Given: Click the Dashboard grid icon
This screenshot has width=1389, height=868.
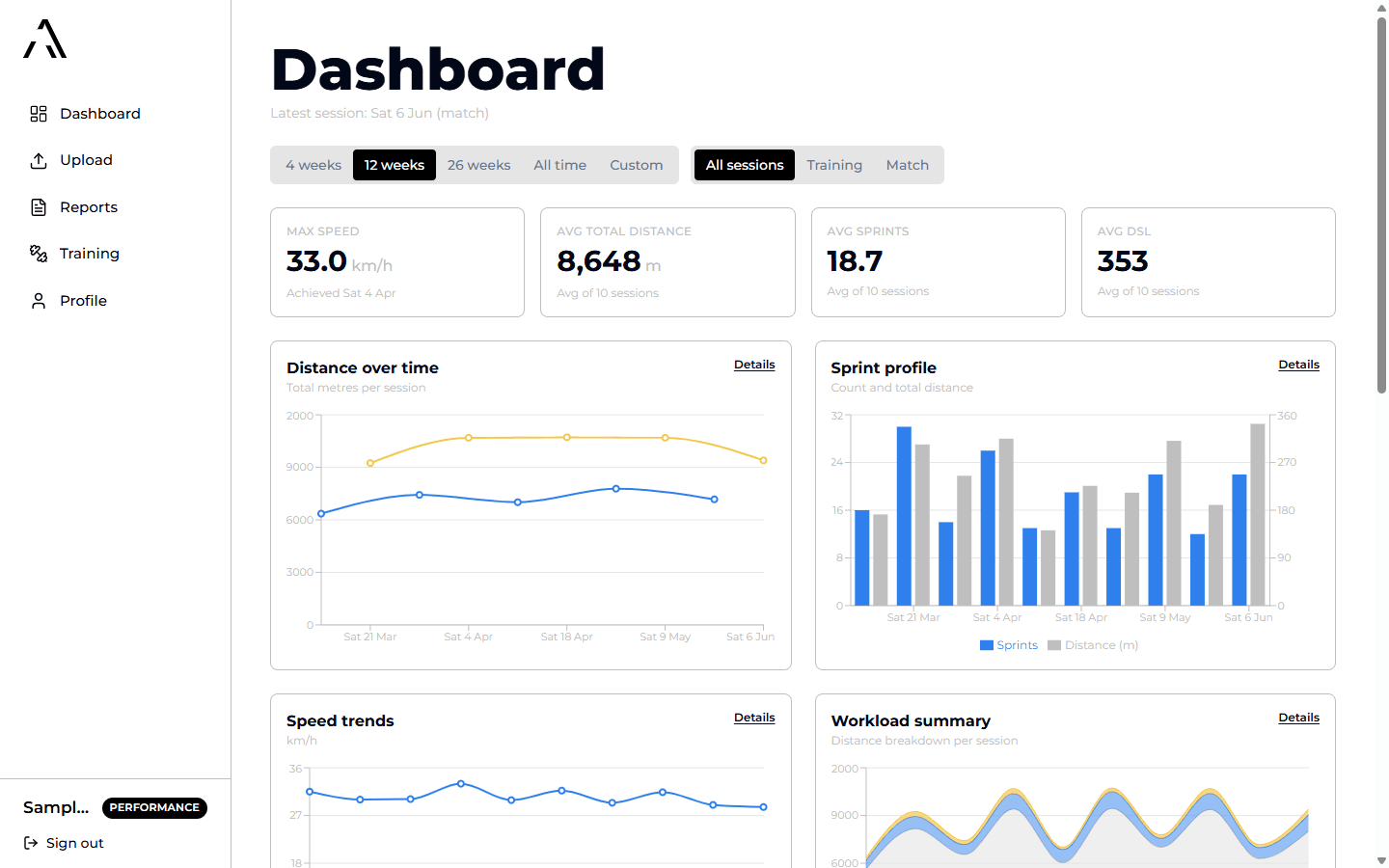Looking at the screenshot, I should click(x=39, y=114).
